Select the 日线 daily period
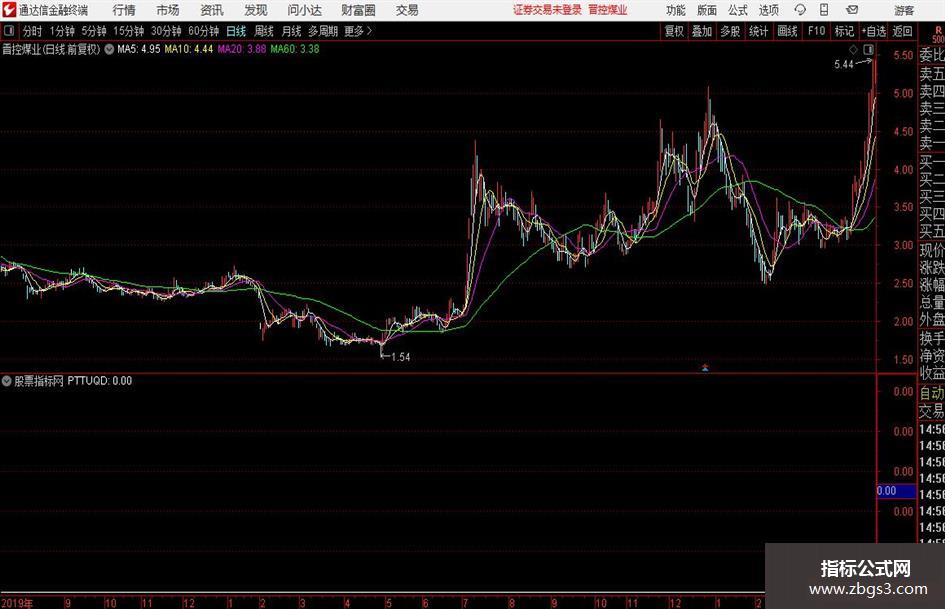The image size is (945, 609). click(236, 31)
